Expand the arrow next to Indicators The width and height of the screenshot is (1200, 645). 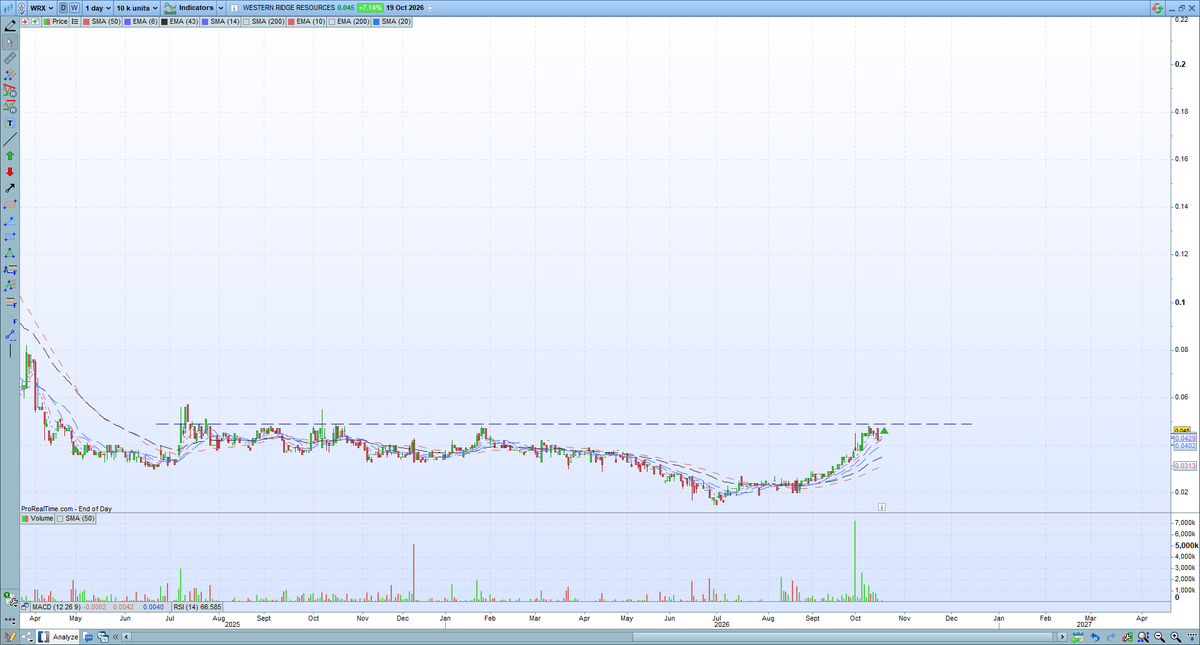pyautogui.click(x=221, y=8)
